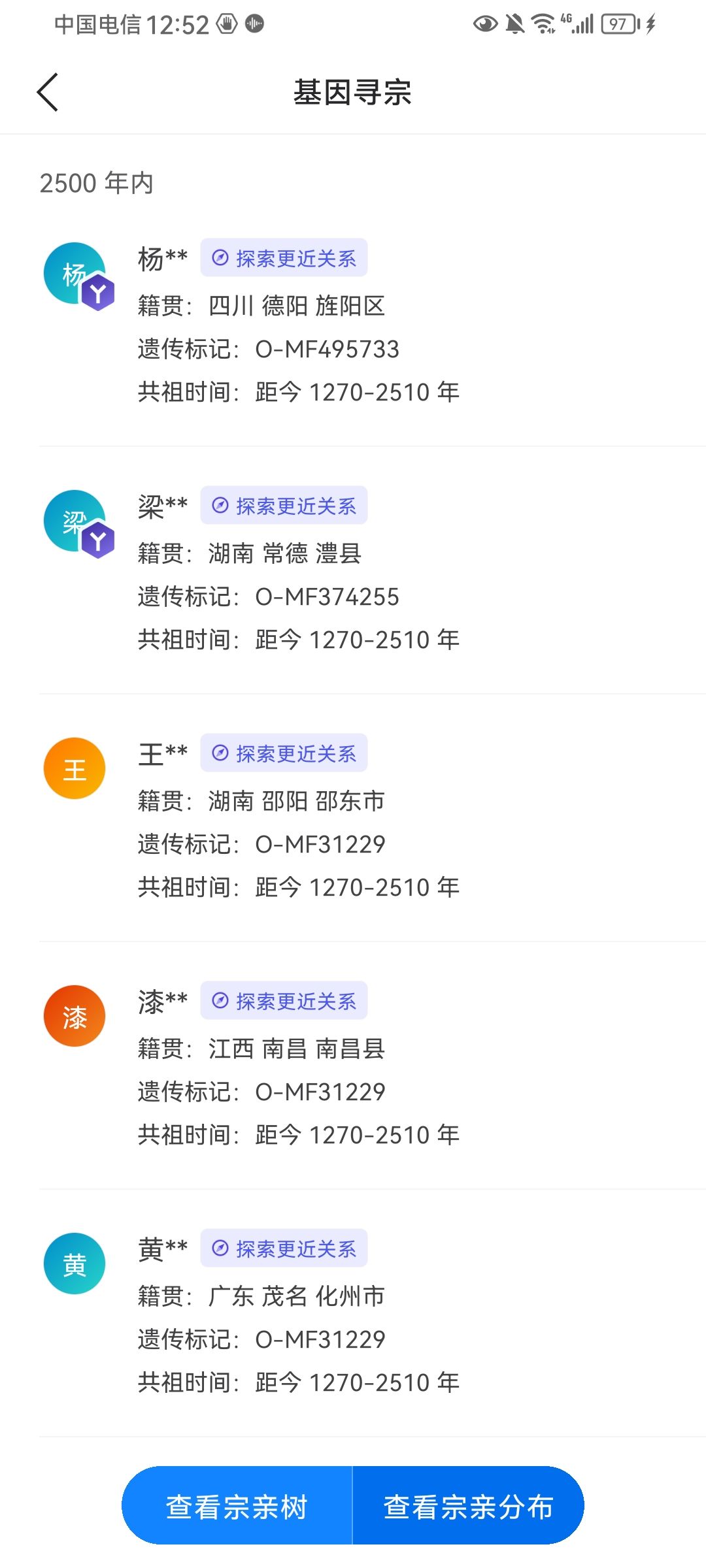Tap the muted bell status icon

click(x=515, y=25)
